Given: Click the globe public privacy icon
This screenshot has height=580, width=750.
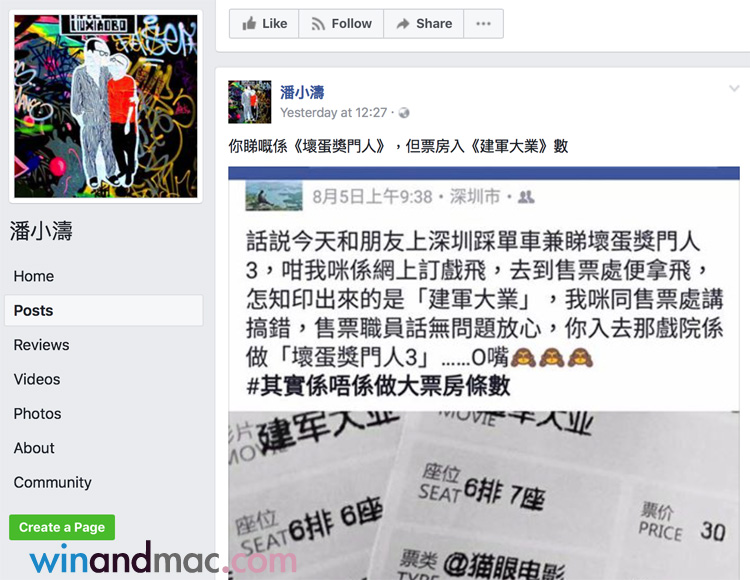Looking at the screenshot, I should coord(404,113).
